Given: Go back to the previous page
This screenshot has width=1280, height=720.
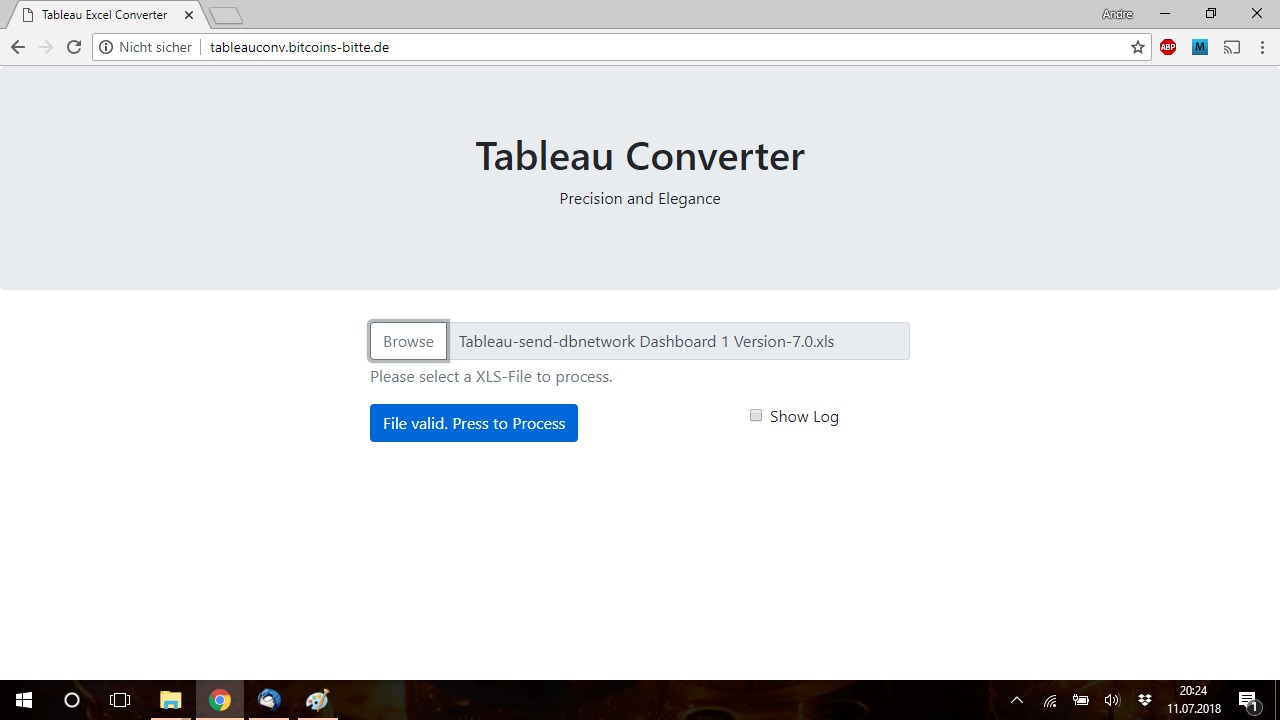Looking at the screenshot, I should click(x=17, y=47).
